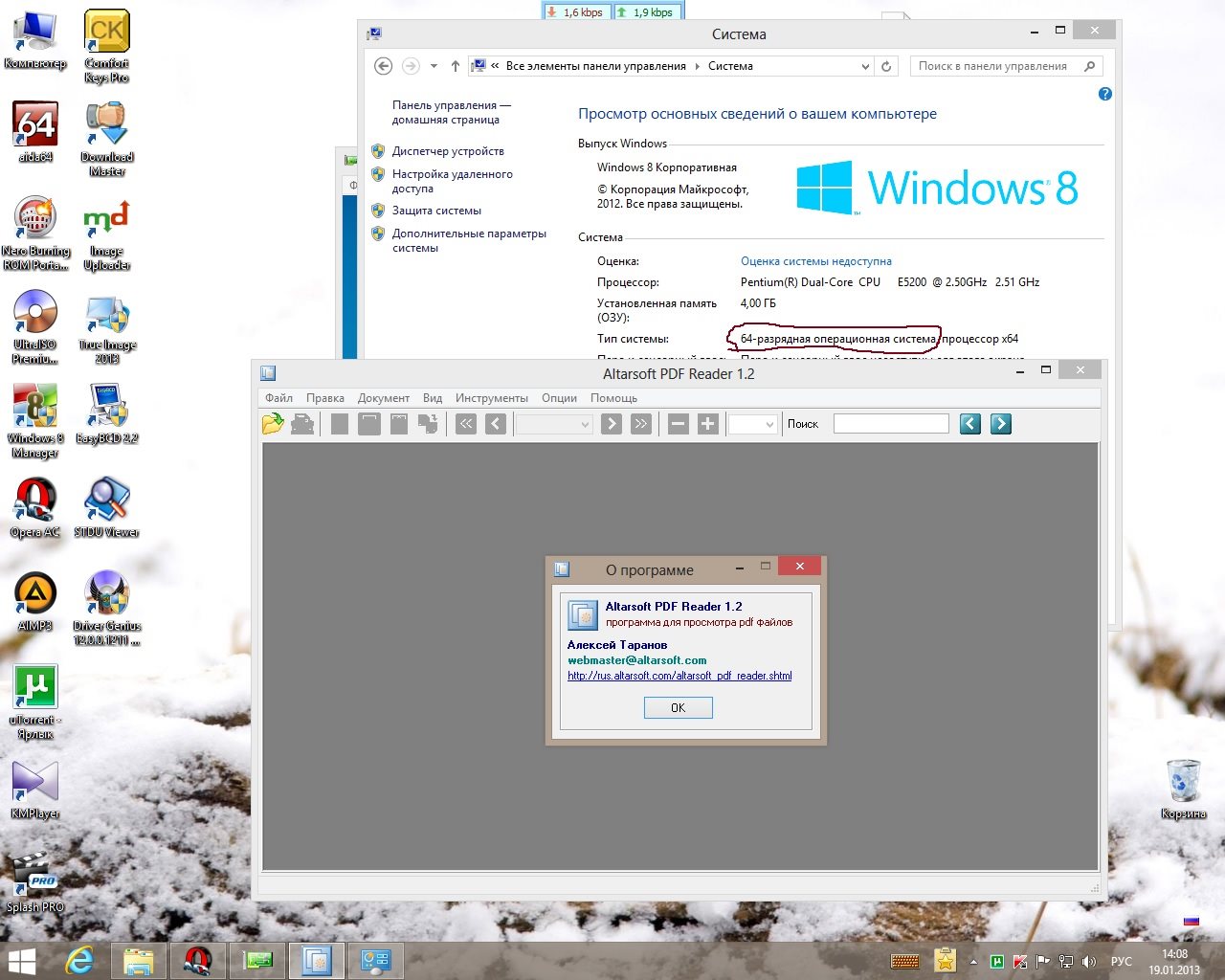Click the Поиск text field in PDF Reader

[890, 424]
